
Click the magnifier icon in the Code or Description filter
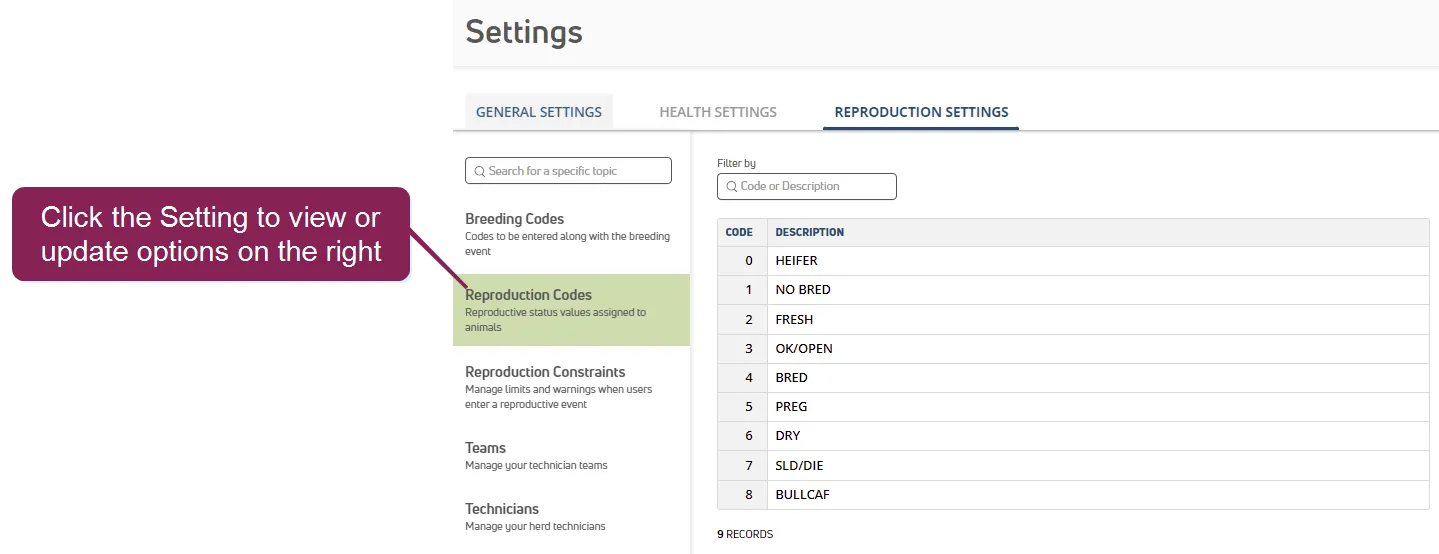[732, 186]
